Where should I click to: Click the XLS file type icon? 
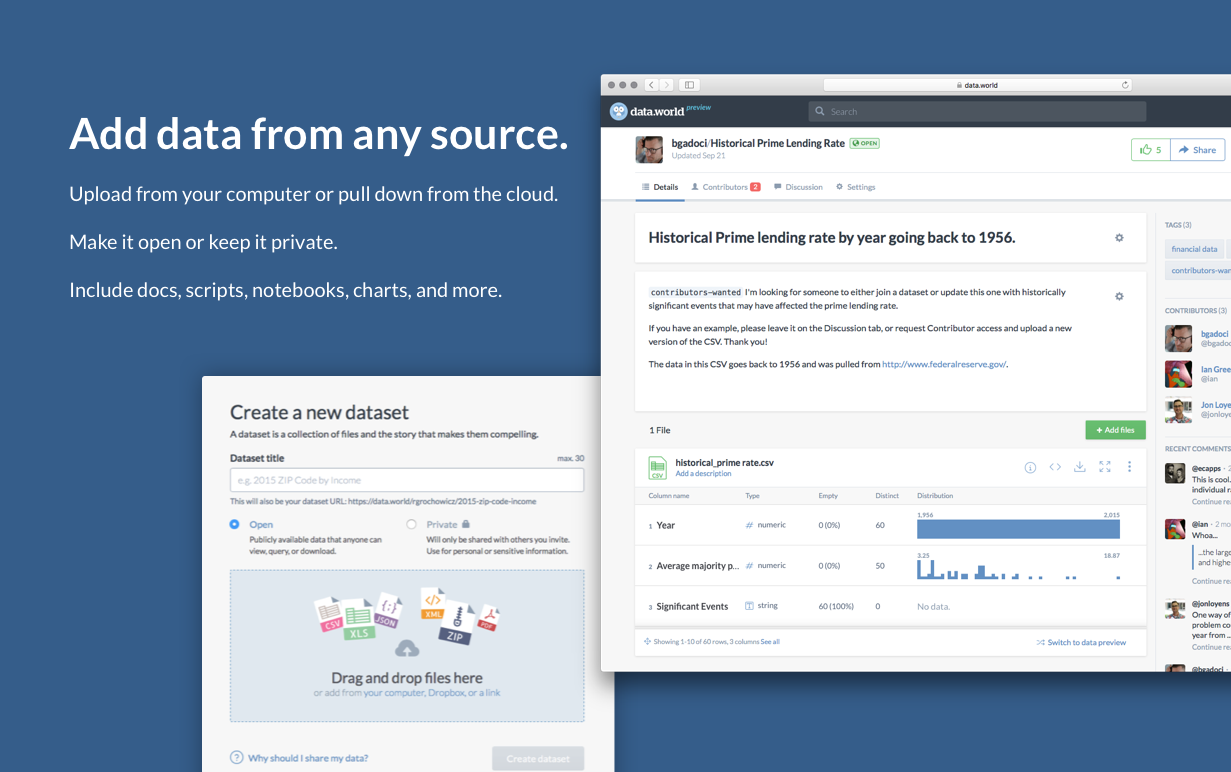pyautogui.click(x=358, y=621)
